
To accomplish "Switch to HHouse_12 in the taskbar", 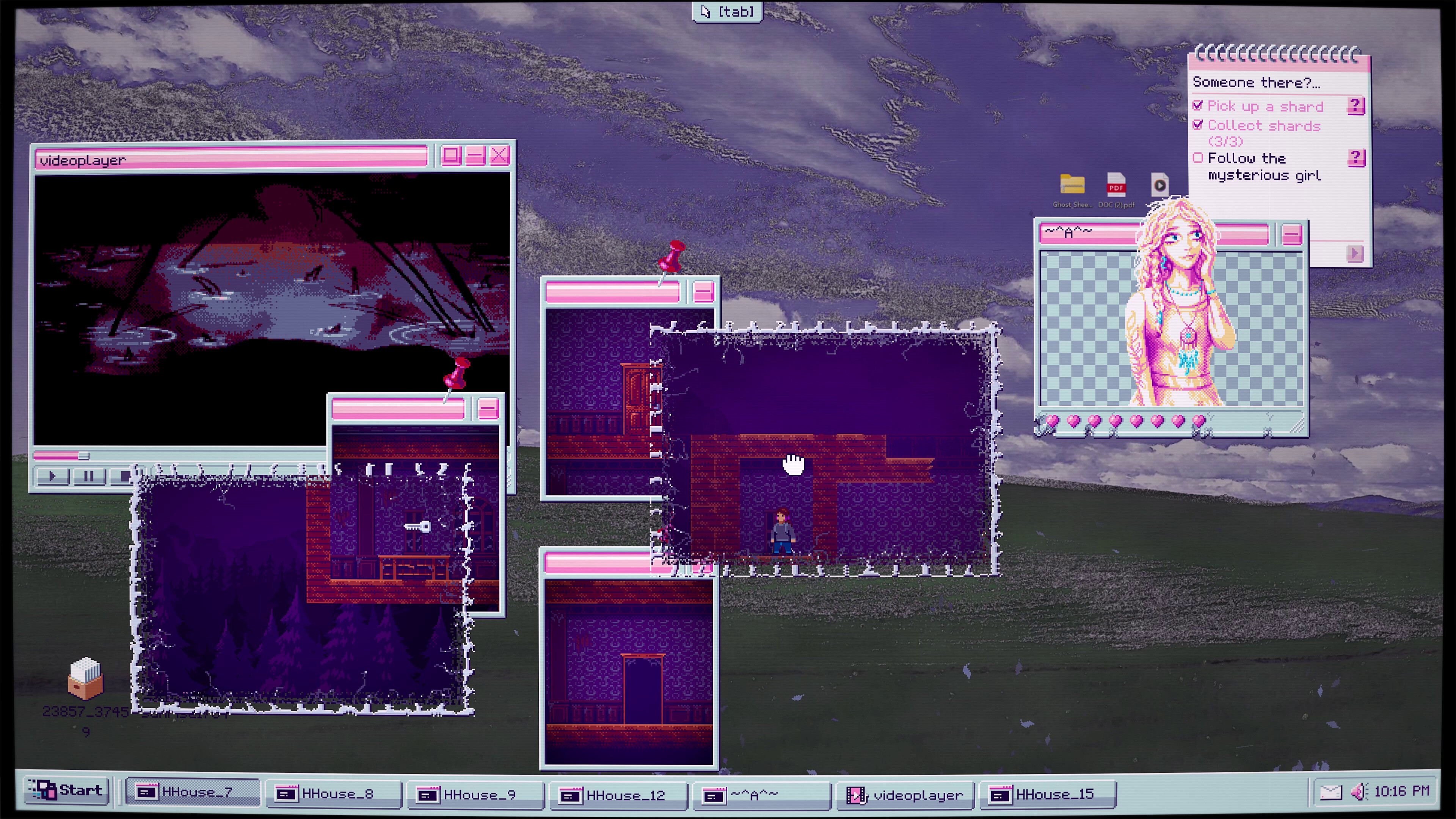I will pyautogui.click(x=618, y=795).
